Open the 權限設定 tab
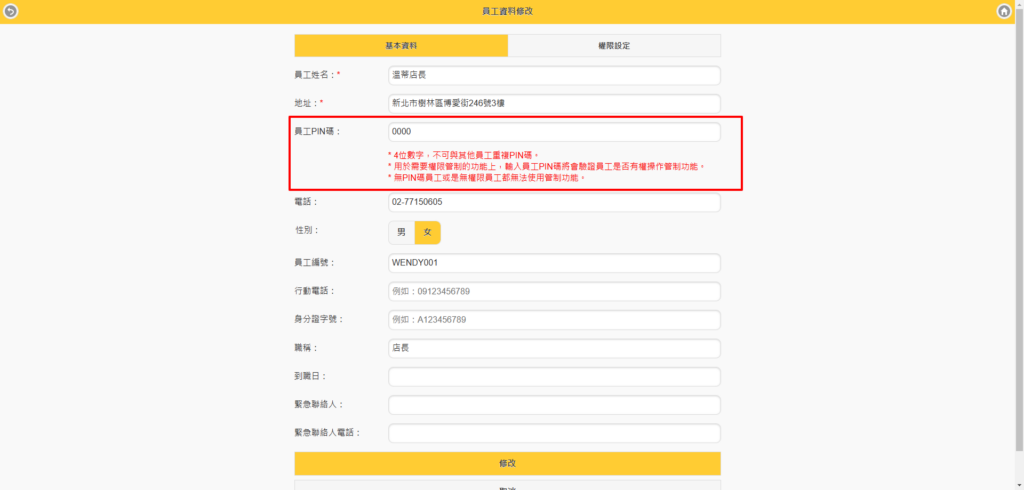The image size is (1024, 490). (614, 46)
